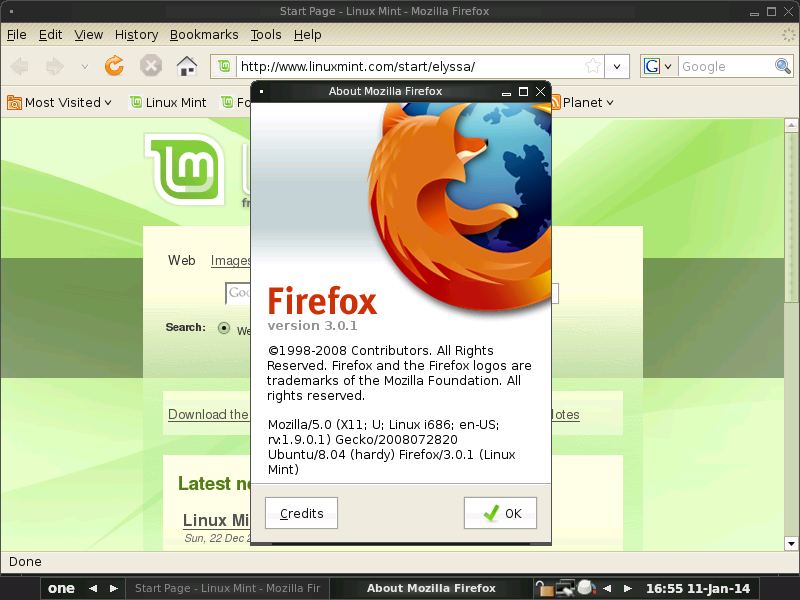Maximize the About Mozilla Firefox dialog
800x600 pixels.
pos(523,91)
